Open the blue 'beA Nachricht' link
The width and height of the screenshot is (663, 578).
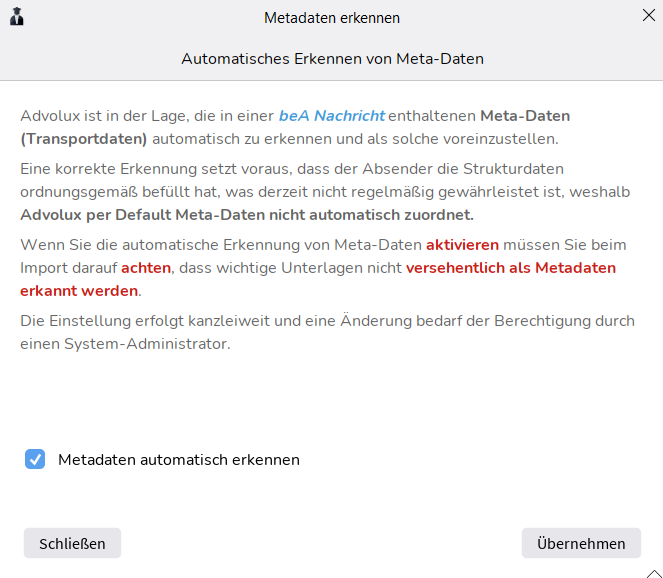tap(331, 116)
